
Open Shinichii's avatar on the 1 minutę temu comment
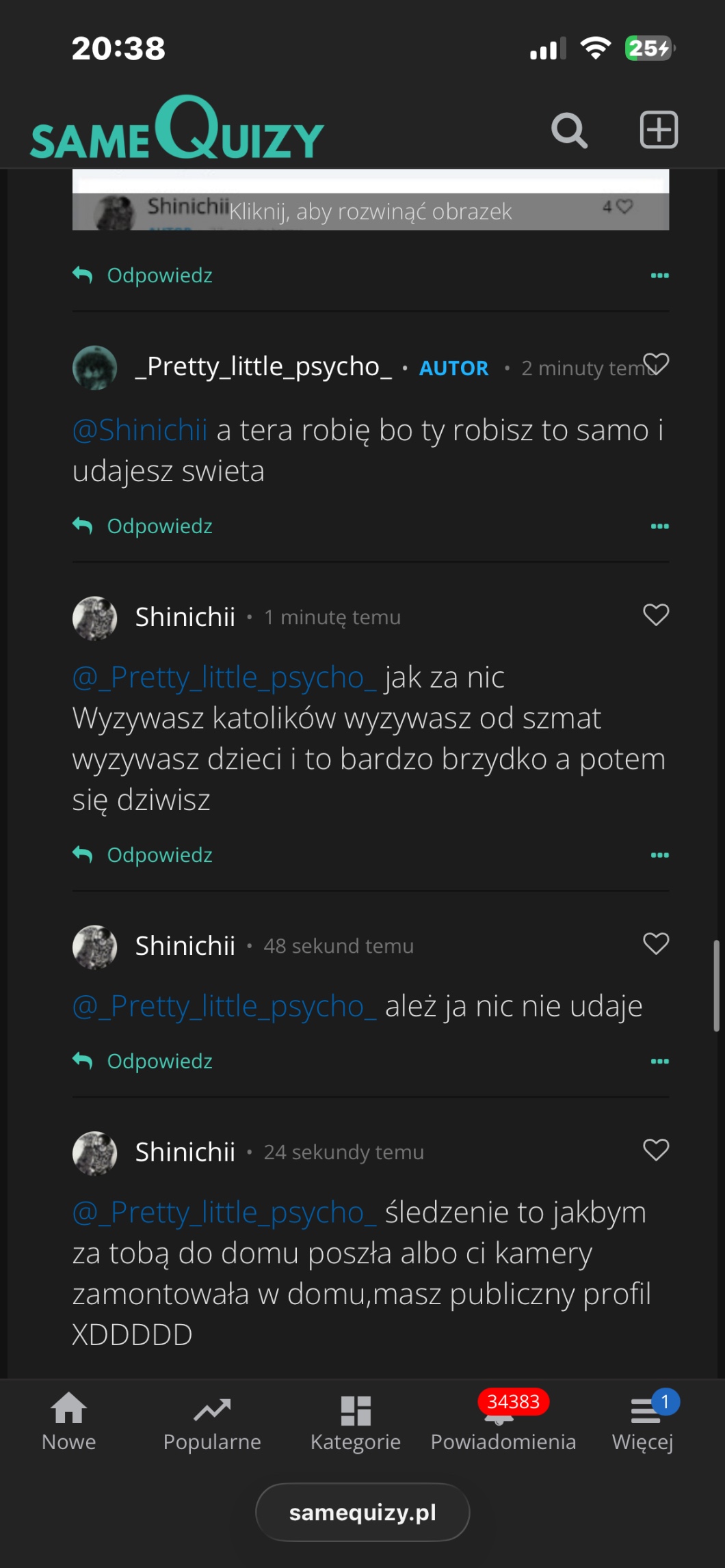pyautogui.click(x=95, y=618)
